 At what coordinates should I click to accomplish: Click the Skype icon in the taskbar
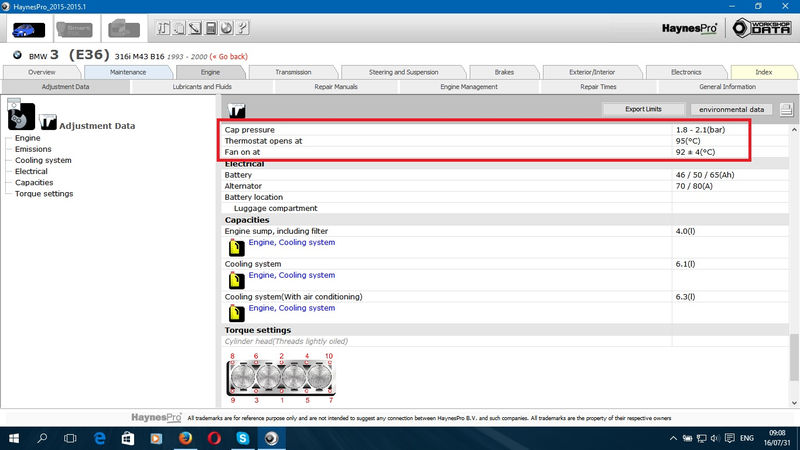243,438
